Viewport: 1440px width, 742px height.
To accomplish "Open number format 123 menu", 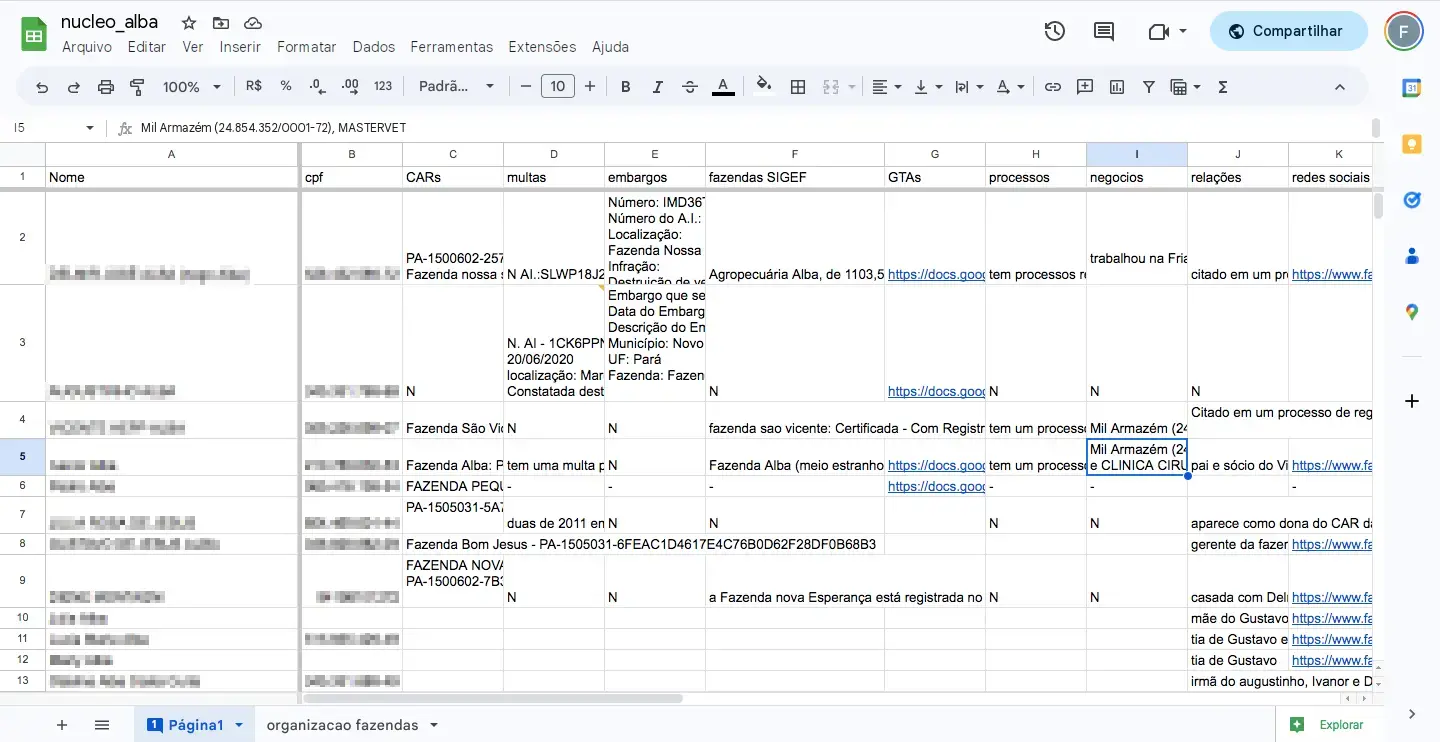I will (383, 87).
